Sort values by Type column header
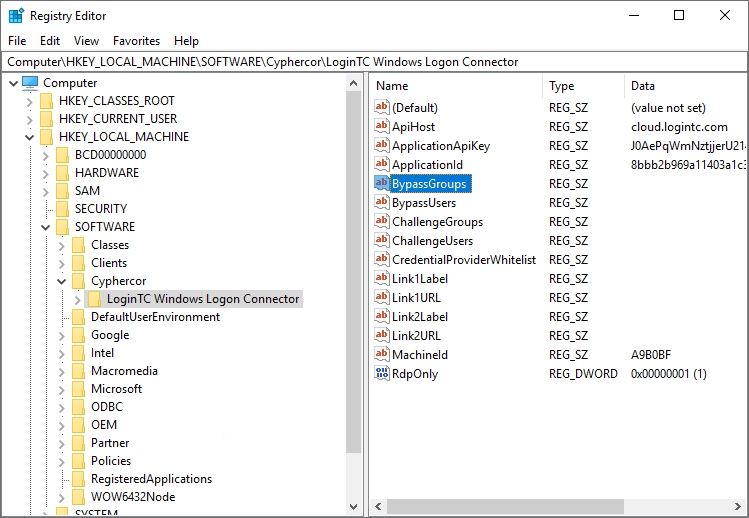The height and width of the screenshot is (518, 749). [x=584, y=86]
